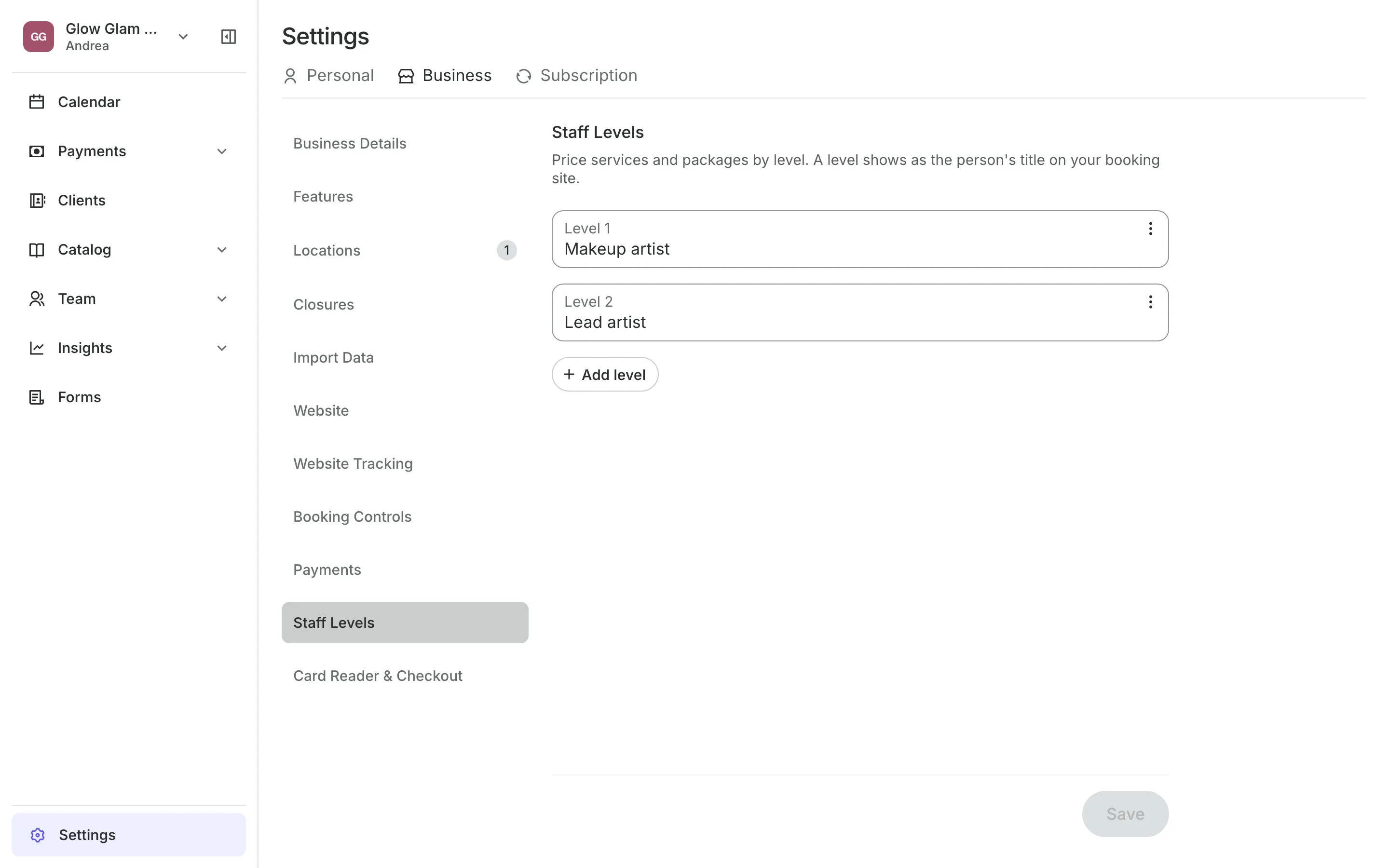Open Card Reader & Checkout settings
Image resolution: width=1389 pixels, height=868 pixels.
tap(405, 676)
